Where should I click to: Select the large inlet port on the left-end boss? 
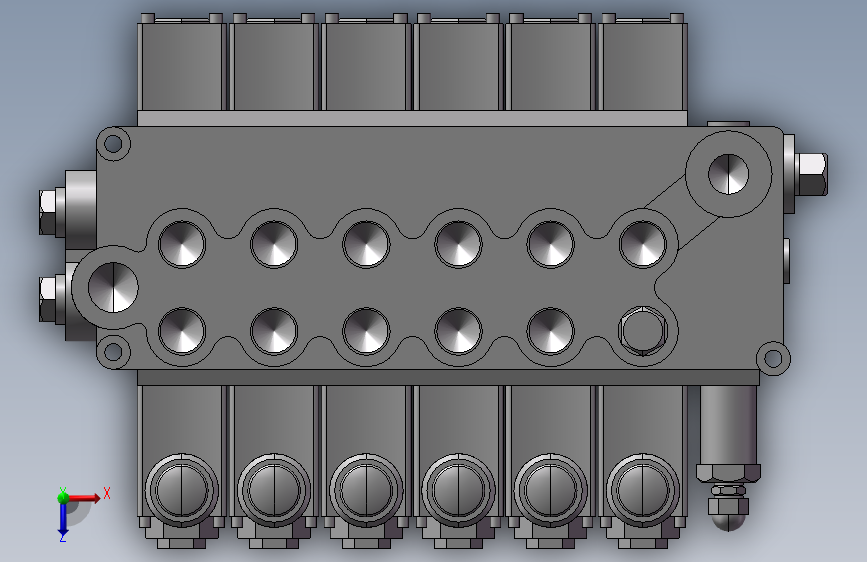[x=113, y=287]
